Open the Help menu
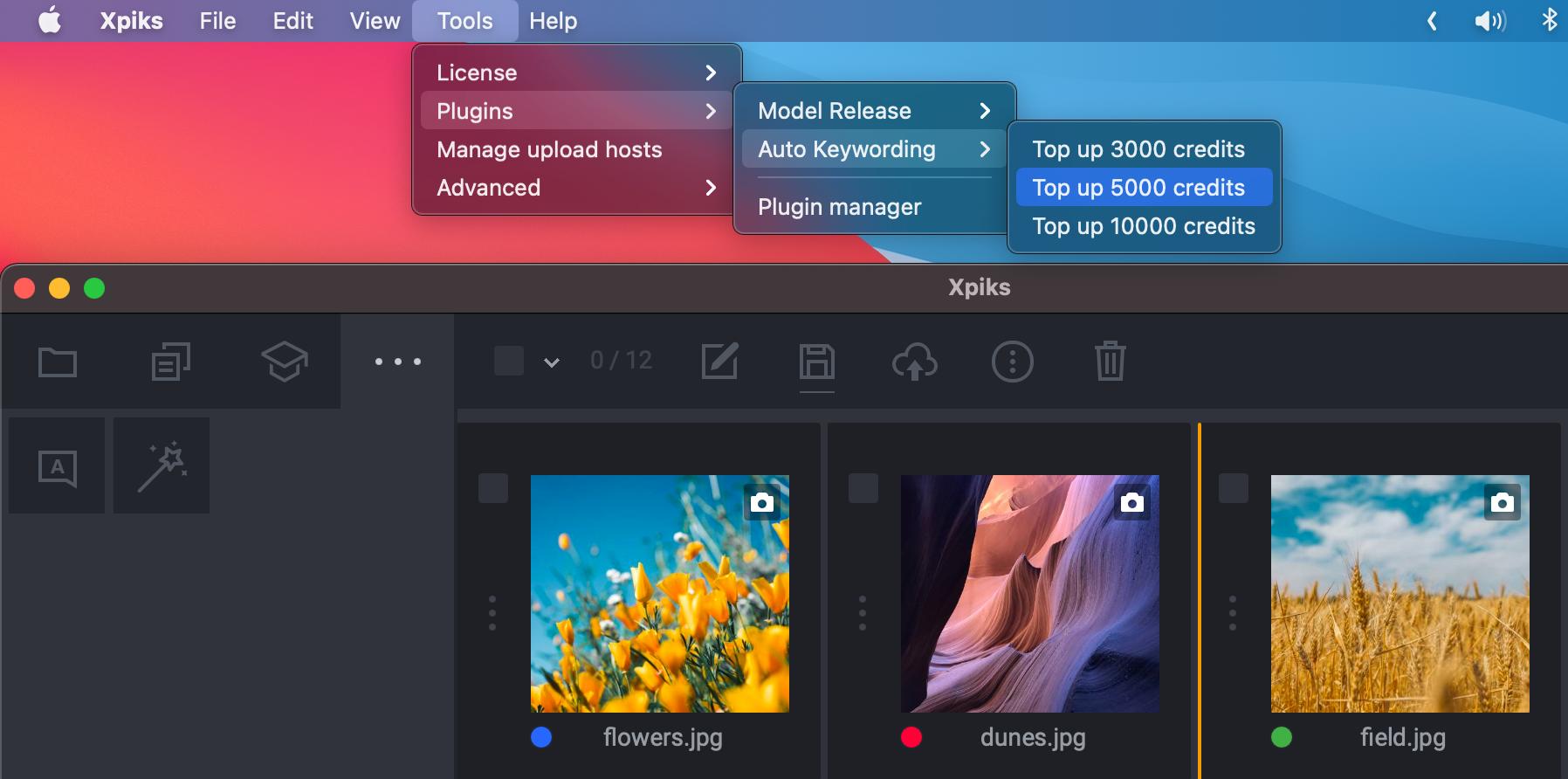This screenshot has width=1568, height=779. 553,21
